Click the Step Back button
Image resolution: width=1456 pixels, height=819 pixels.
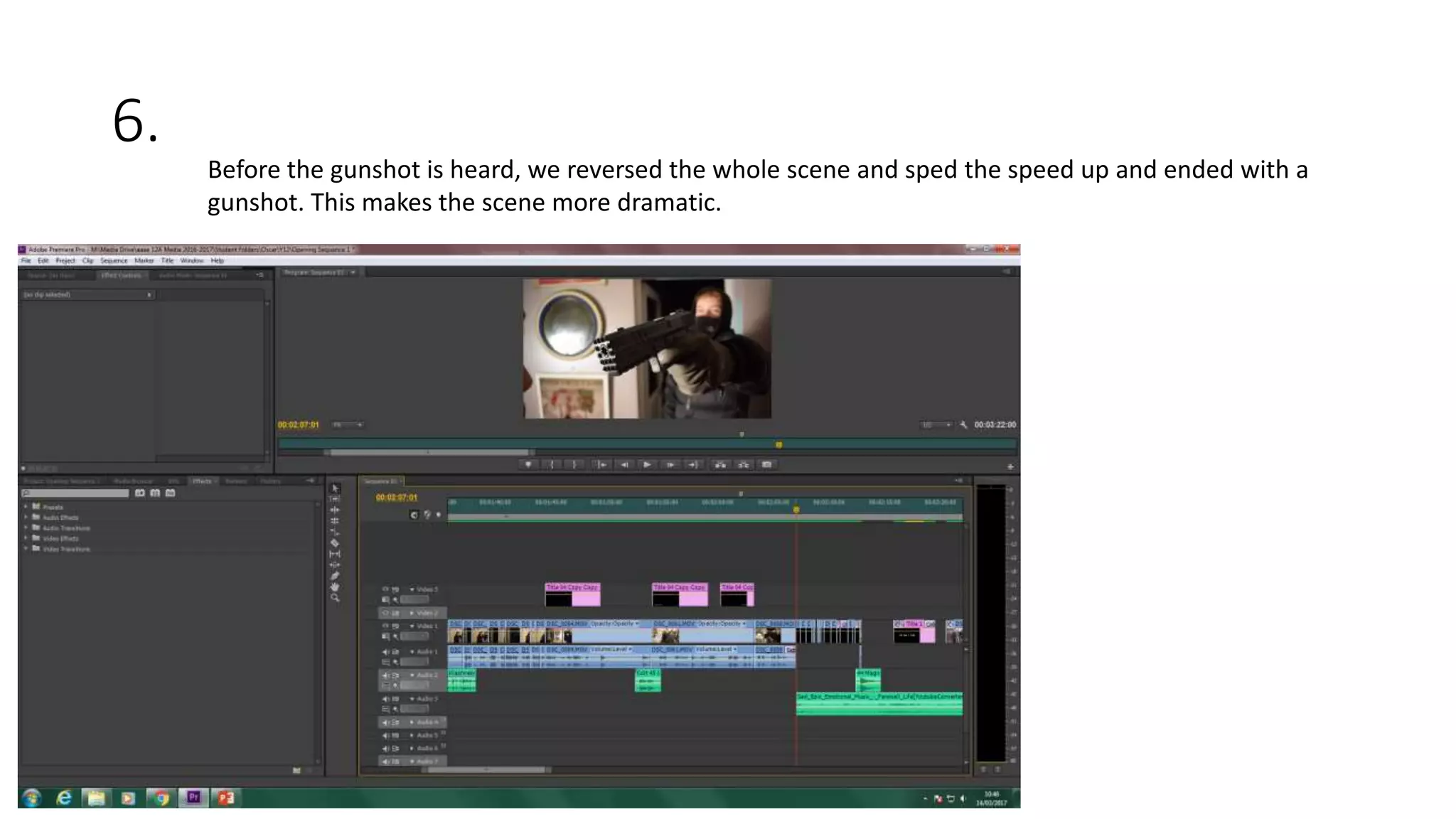click(624, 465)
